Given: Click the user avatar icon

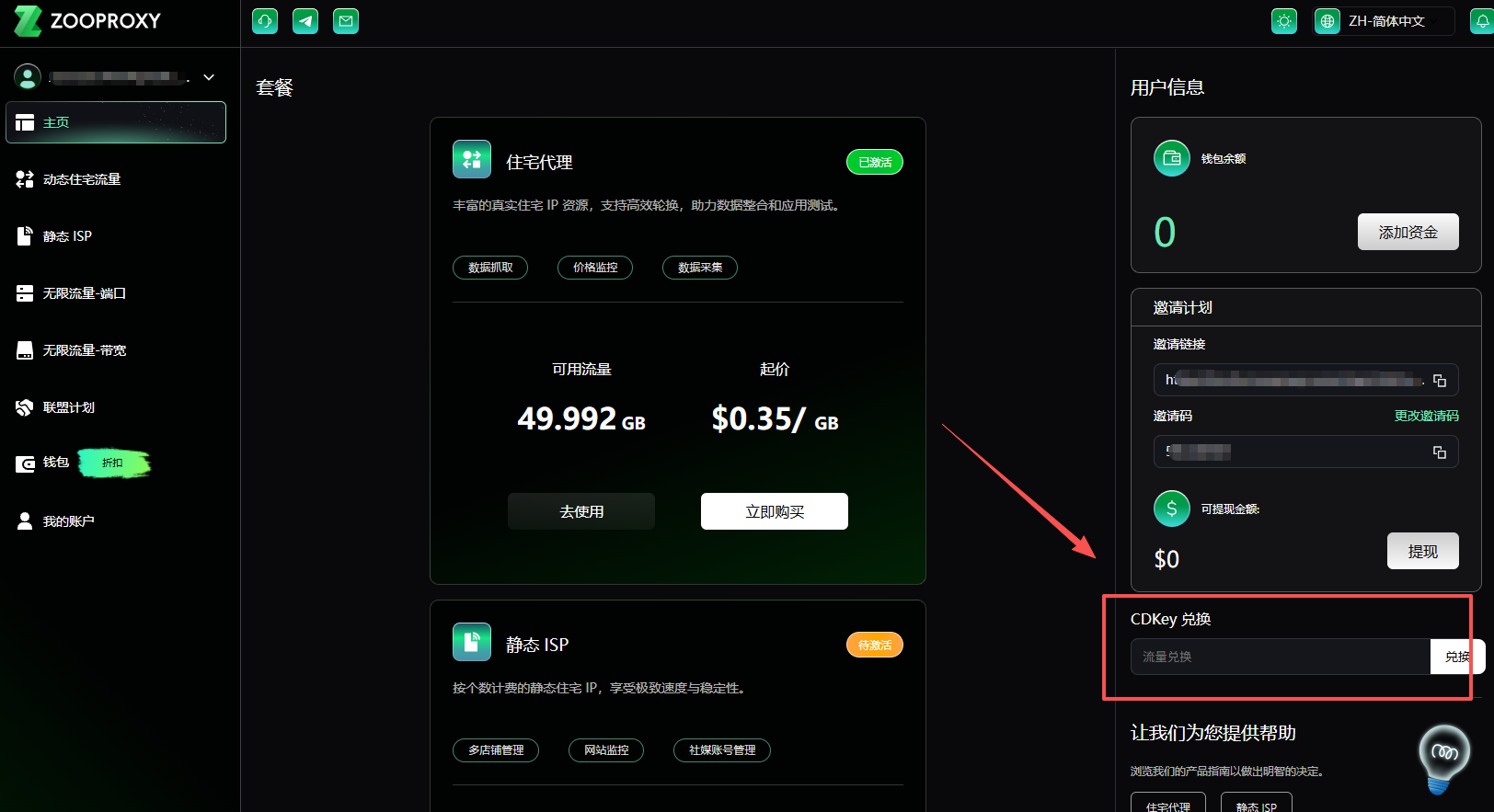Looking at the screenshot, I should 28,77.
